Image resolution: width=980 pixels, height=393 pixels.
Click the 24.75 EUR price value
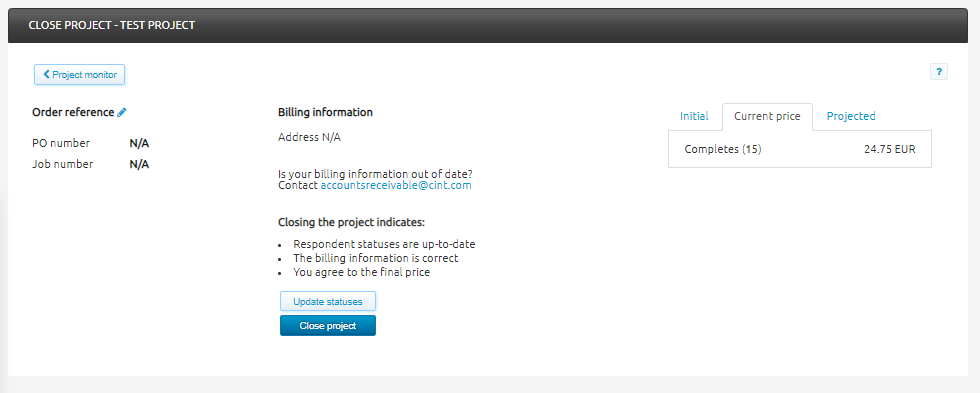click(x=889, y=149)
